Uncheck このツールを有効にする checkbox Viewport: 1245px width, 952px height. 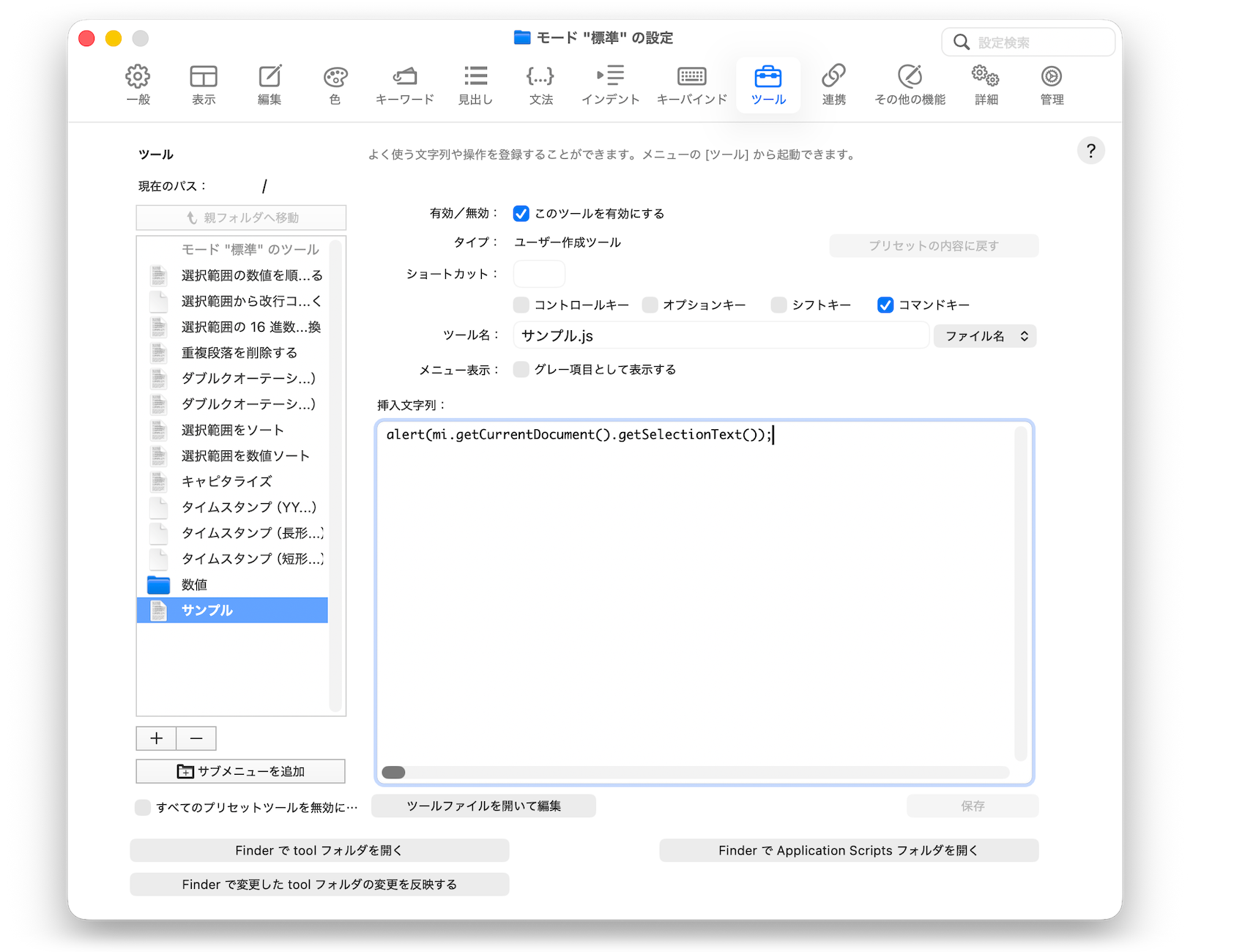click(521, 214)
